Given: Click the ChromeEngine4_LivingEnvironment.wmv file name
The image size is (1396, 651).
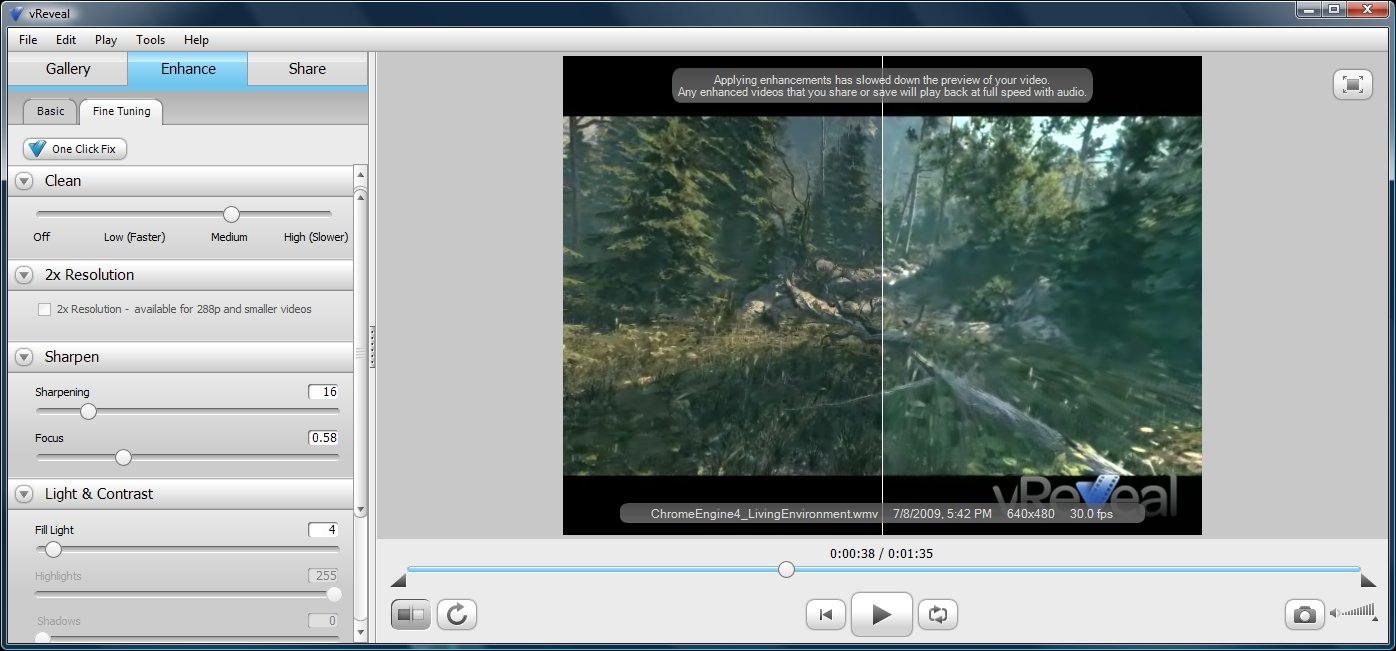Looking at the screenshot, I should 764,514.
